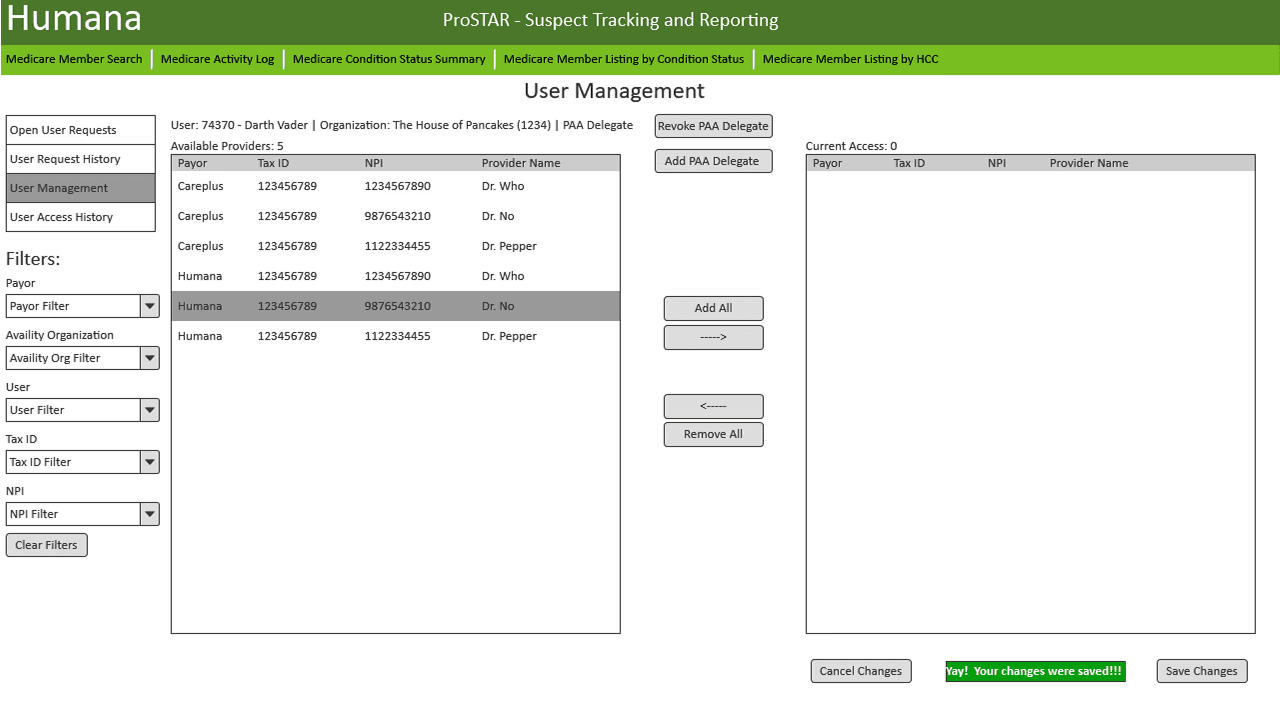
Task: Click Payor header in Available Providers
Action: tap(193, 163)
